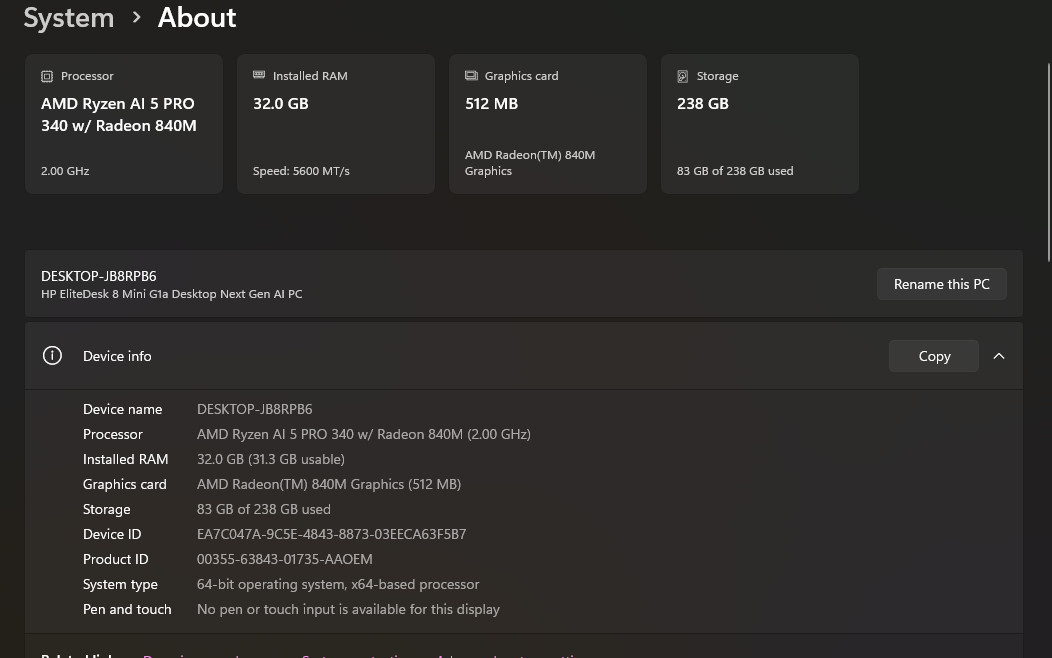Select the No pen or touch input text
Image resolution: width=1052 pixels, height=658 pixels.
pyautogui.click(x=348, y=609)
